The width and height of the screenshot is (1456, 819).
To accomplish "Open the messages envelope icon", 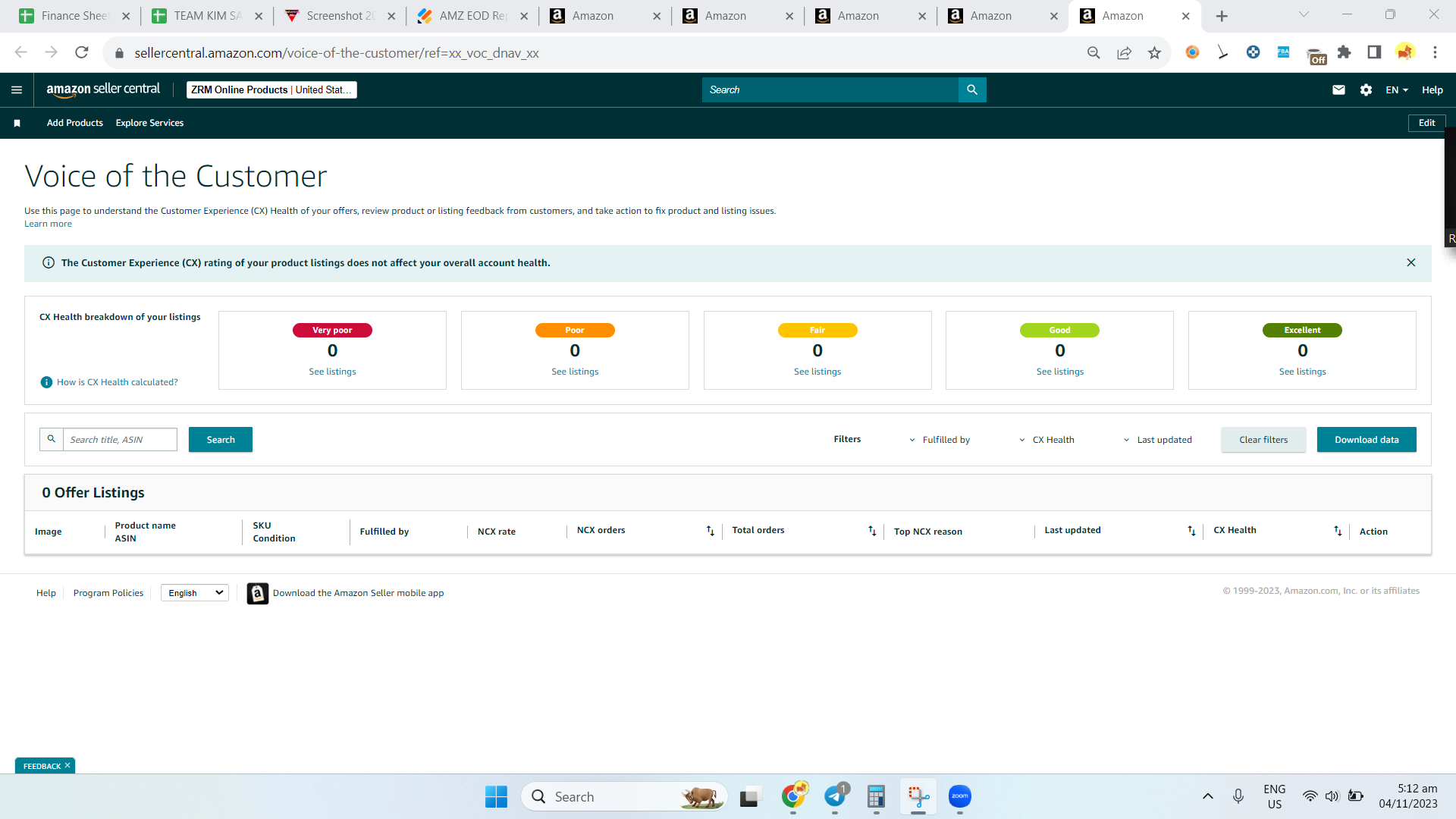I will (1338, 89).
